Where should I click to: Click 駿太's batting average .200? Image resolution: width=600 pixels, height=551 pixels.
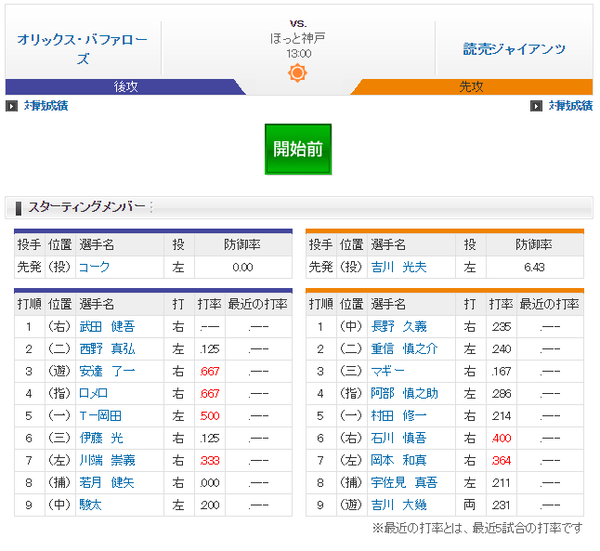(210, 505)
